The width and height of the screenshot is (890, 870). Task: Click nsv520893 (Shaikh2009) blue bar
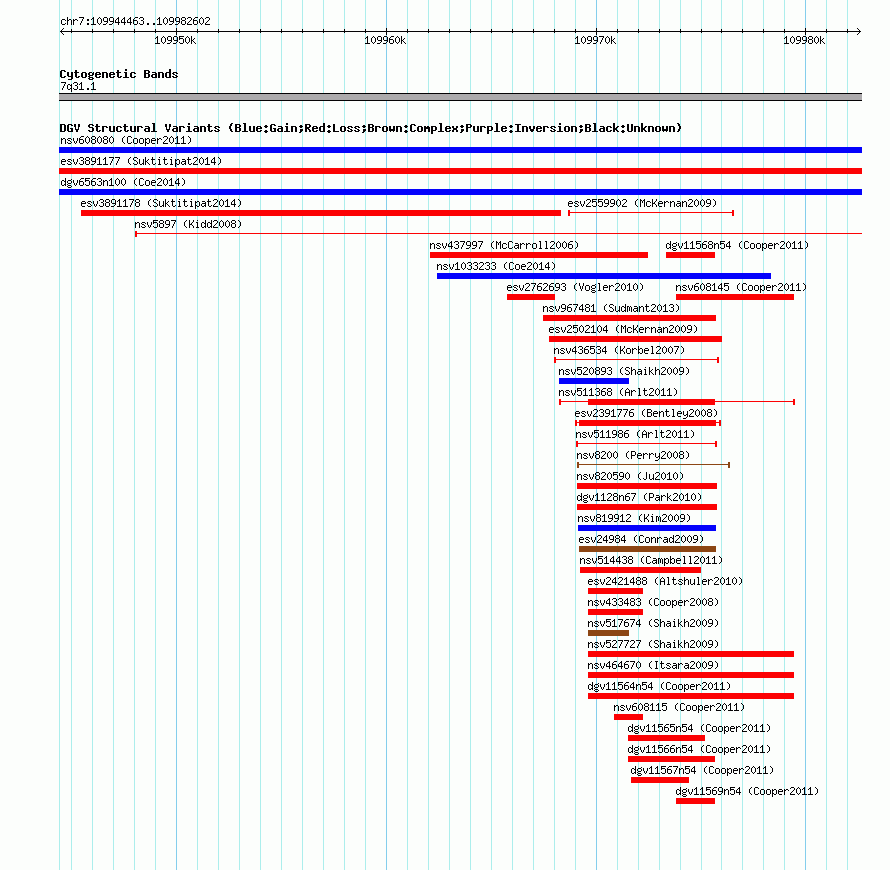[x=594, y=381]
